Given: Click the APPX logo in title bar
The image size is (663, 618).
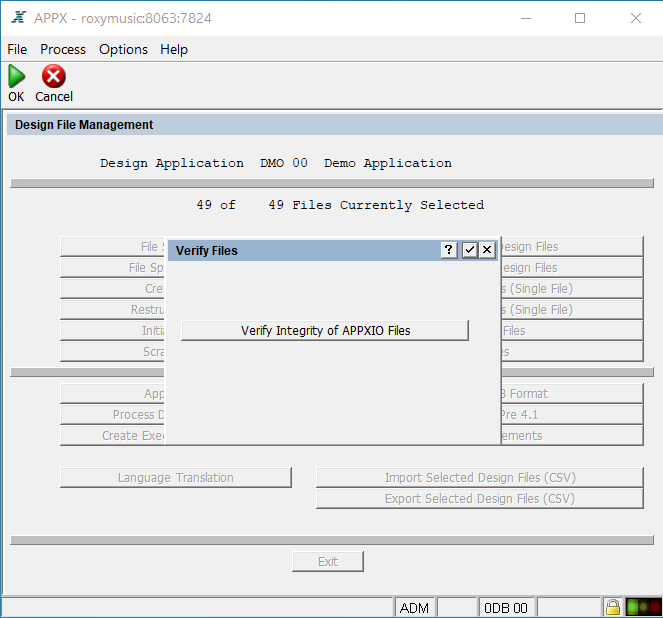Looking at the screenshot, I should [x=17, y=18].
